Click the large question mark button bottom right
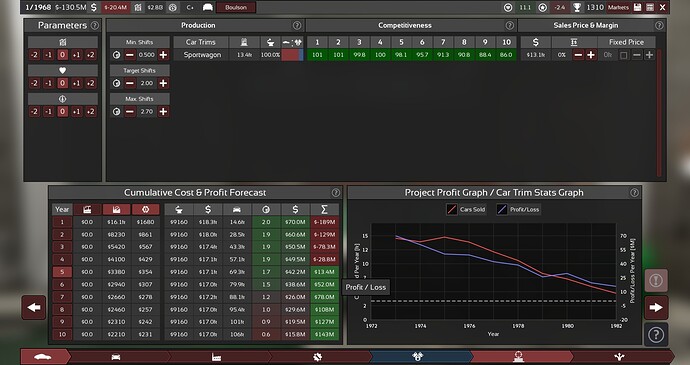Image resolution: width=690 pixels, height=365 pixels. [656, 335]
